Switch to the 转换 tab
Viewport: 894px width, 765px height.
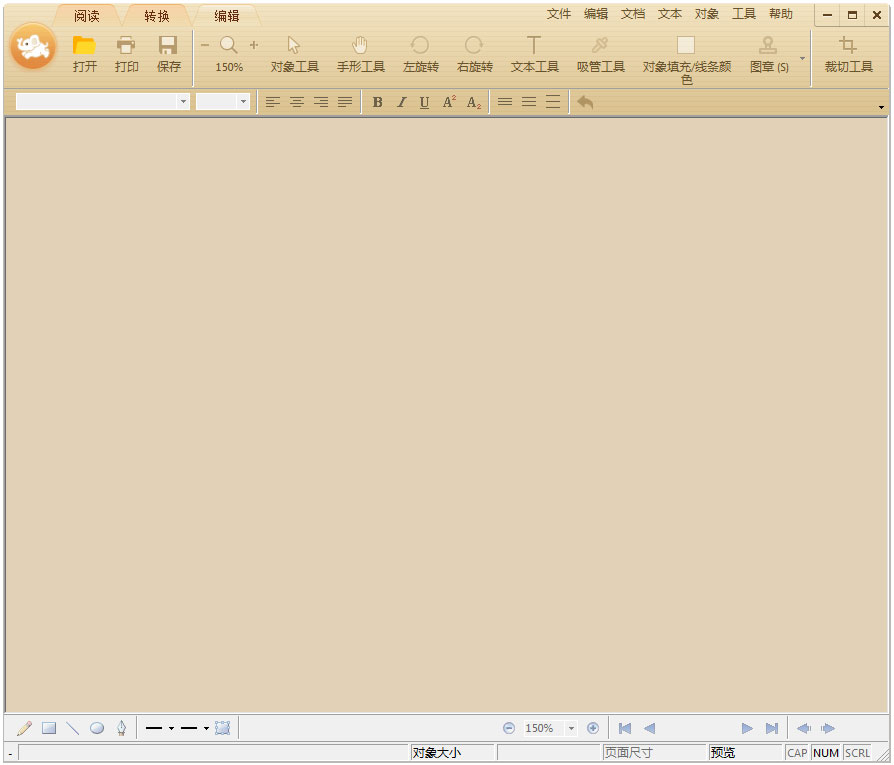point(157,16)
